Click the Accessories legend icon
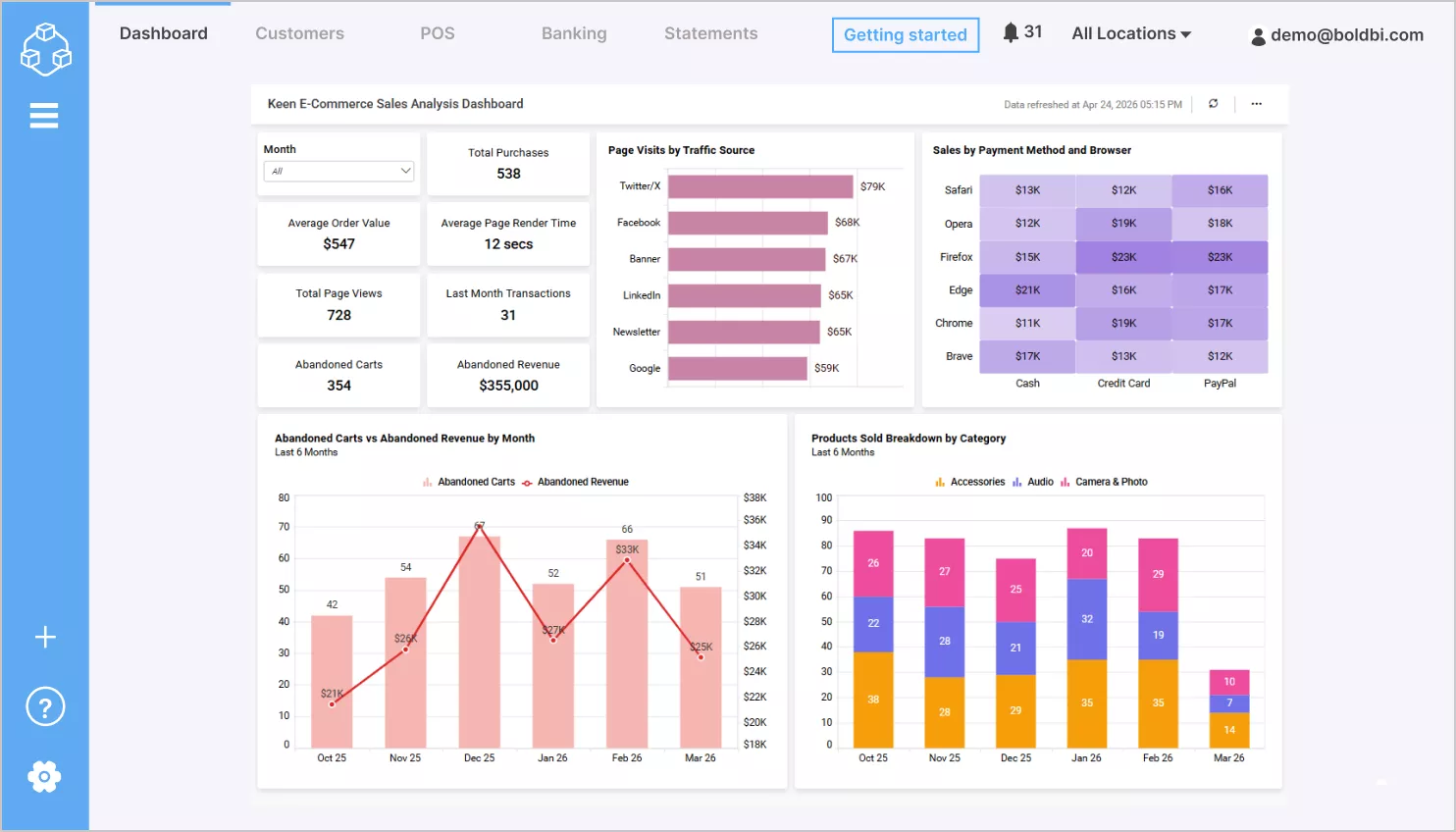Image resolution: width=1456 pixels, height=832 pixels. click(x=940, y=482)
